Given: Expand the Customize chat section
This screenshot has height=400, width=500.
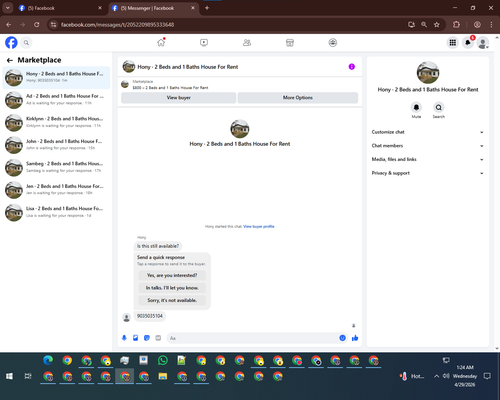Looking at the screenshot, I should coord(428,132).
